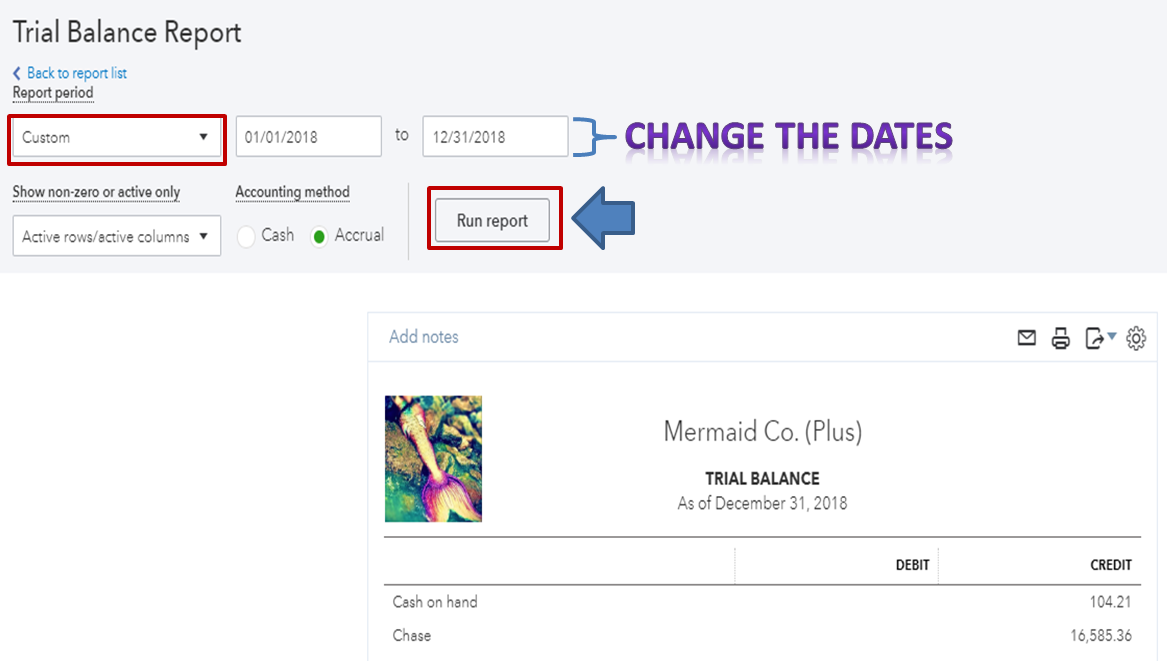Open the Chase account row
Screen dimensions: 1167x661
pyautogui.click(x=762, y=636)
